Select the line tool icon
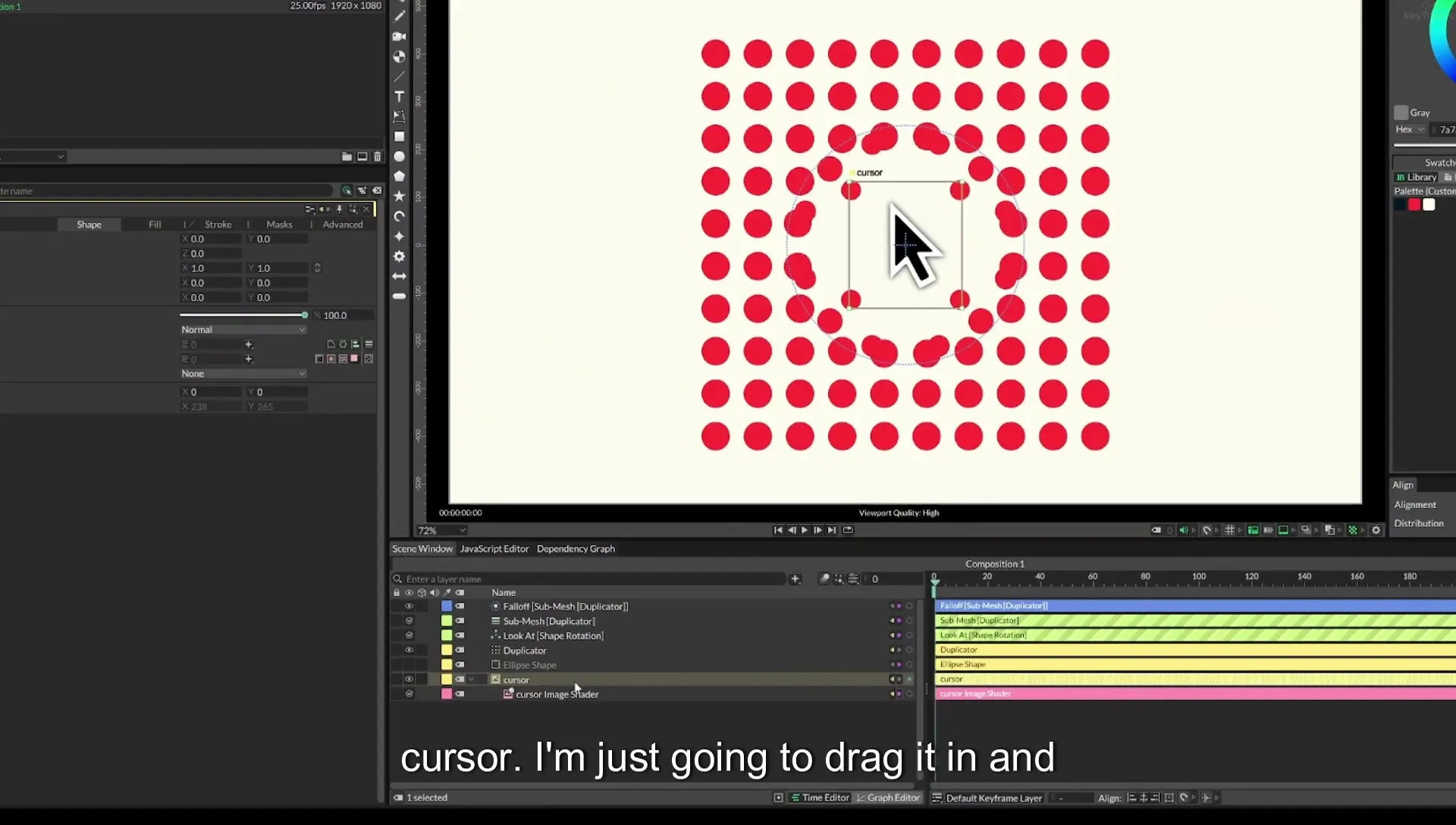The image size is (1456, 825). click(x=399, y=77)
